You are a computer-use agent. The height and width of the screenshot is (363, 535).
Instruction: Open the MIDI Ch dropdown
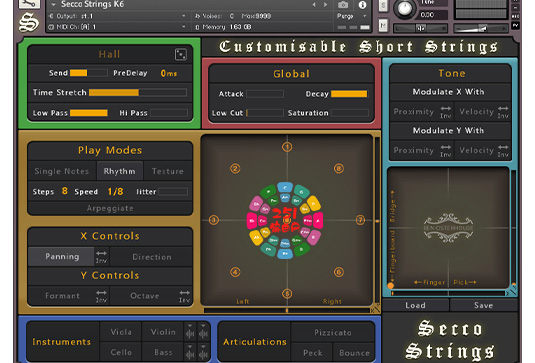click(x=118, y=27)
